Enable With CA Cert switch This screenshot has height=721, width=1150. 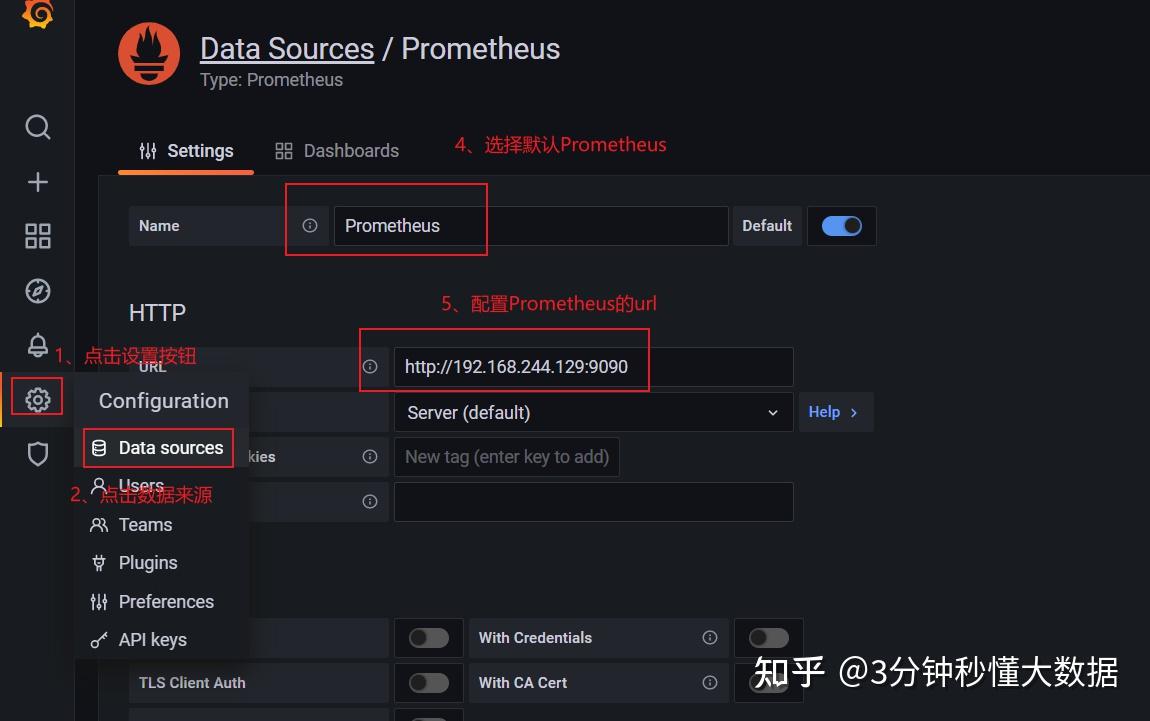click(768, 682)
